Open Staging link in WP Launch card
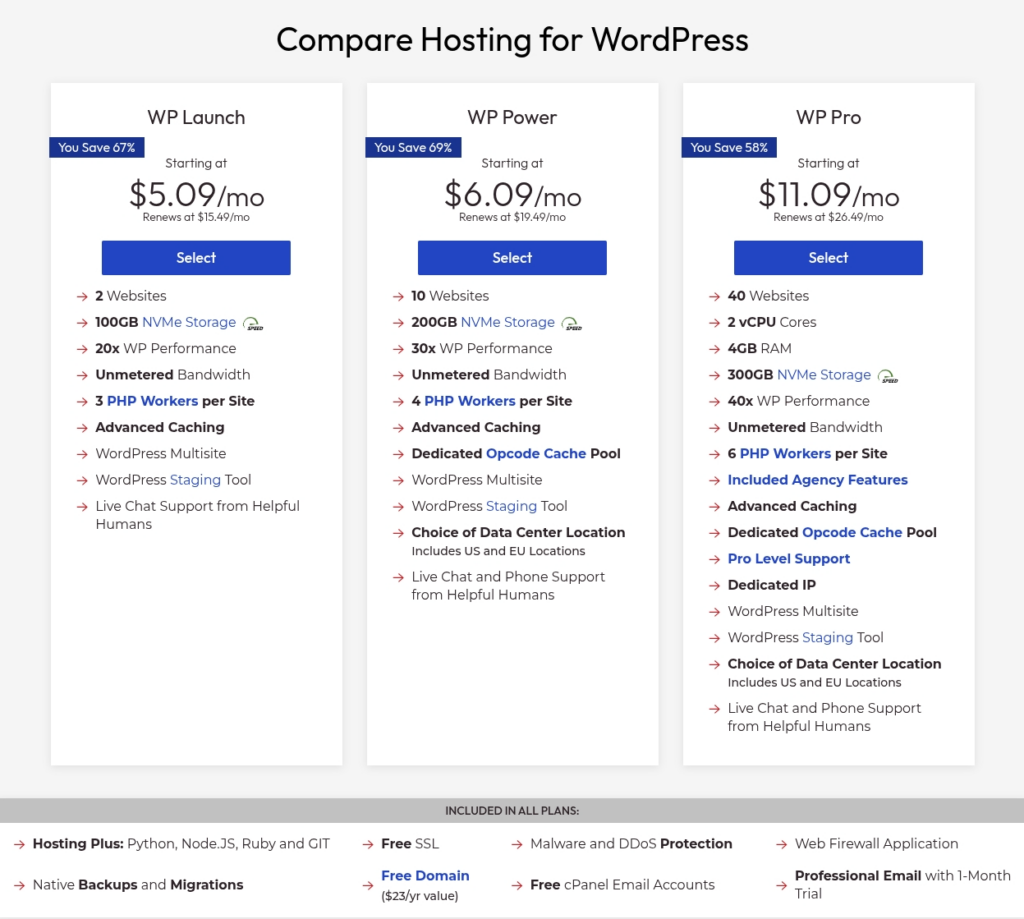1024x919 pixels. (195, 480)
